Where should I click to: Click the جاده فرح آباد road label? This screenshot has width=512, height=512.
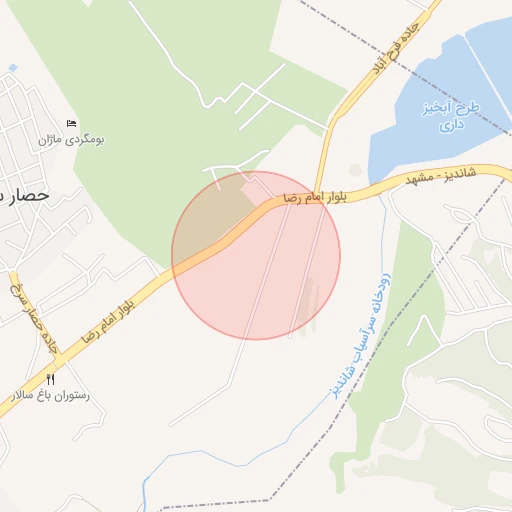tap(395, 48)
